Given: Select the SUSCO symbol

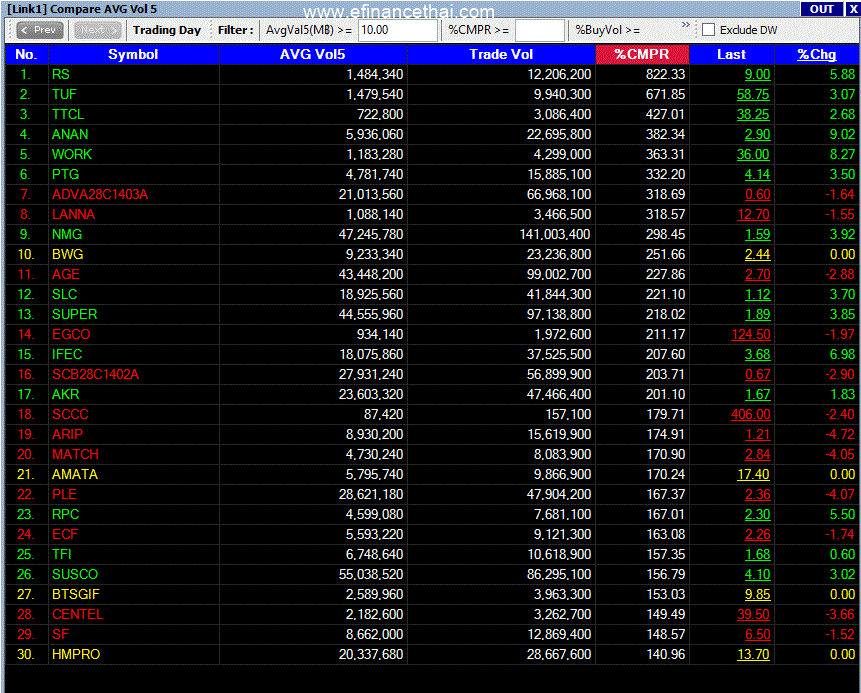Looking at the screenshot, I should [x=75, y=574].
